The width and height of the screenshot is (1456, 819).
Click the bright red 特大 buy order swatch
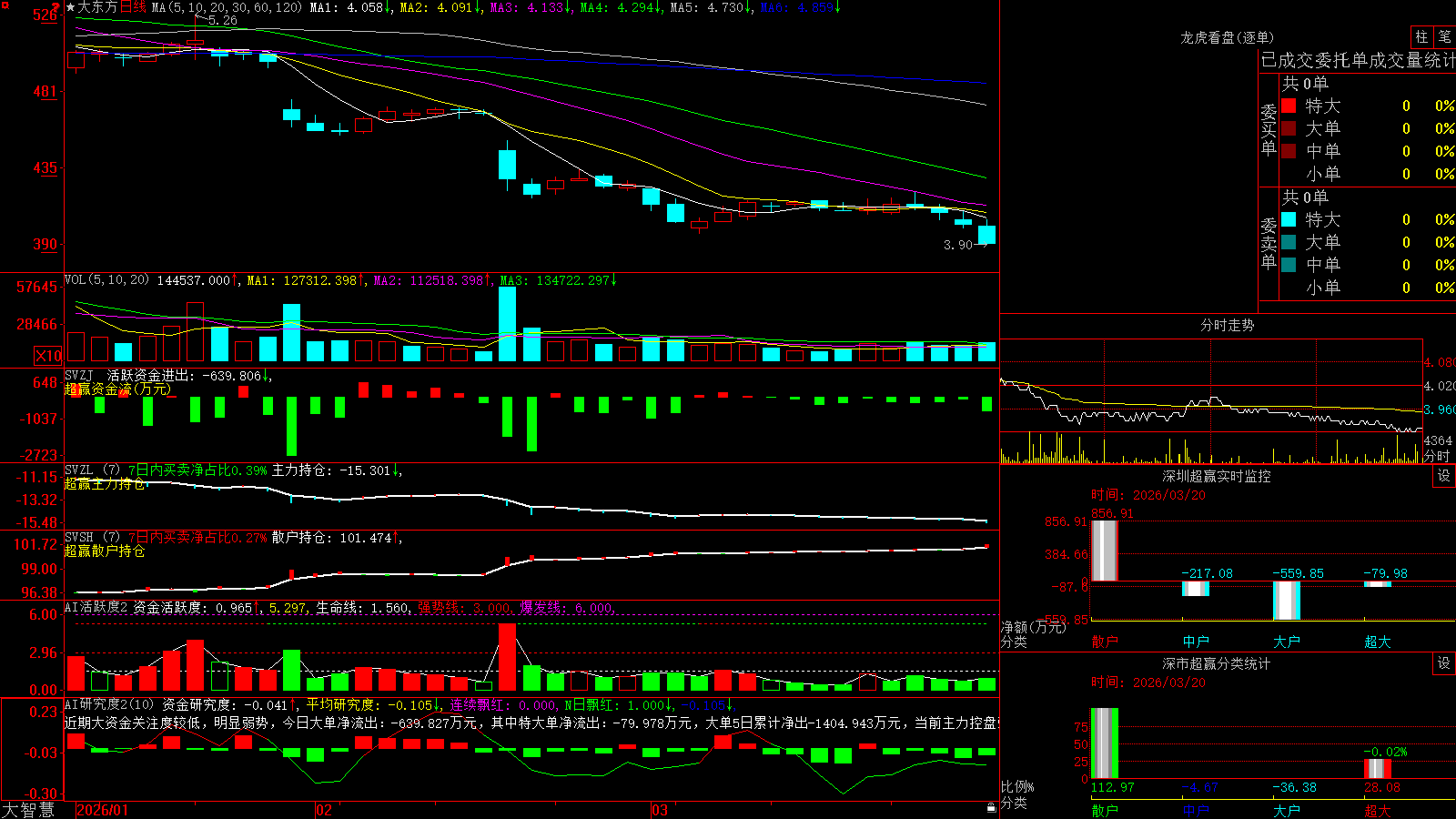[x=1289, y=106]
